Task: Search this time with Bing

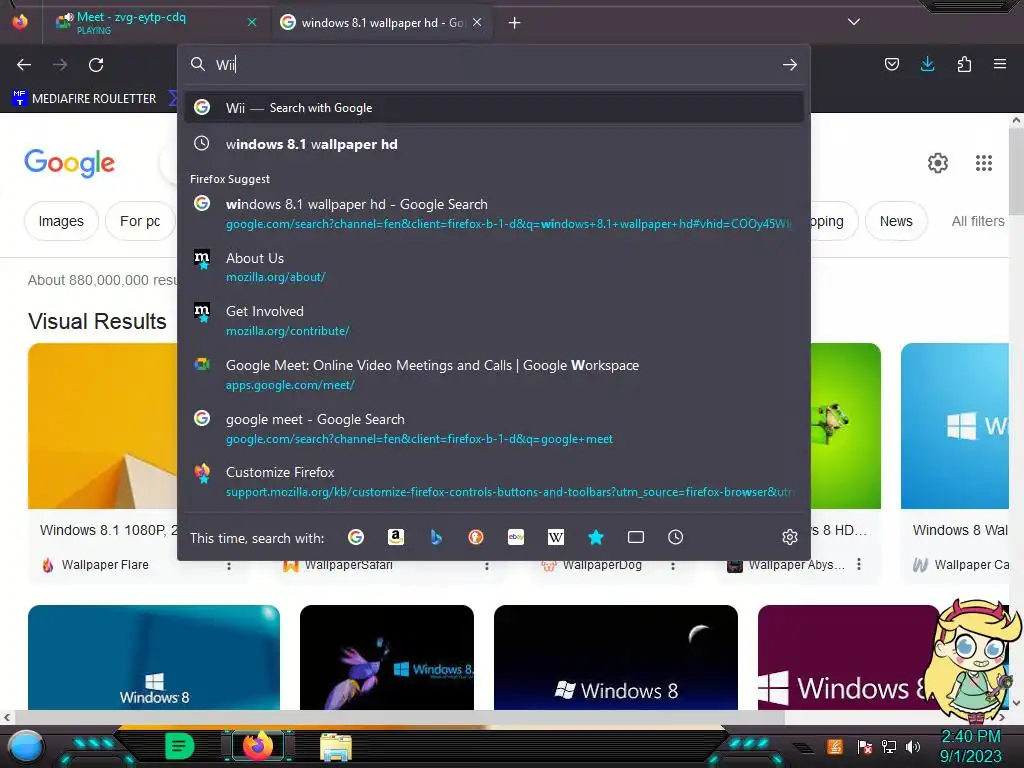Action: coord(436,537)
